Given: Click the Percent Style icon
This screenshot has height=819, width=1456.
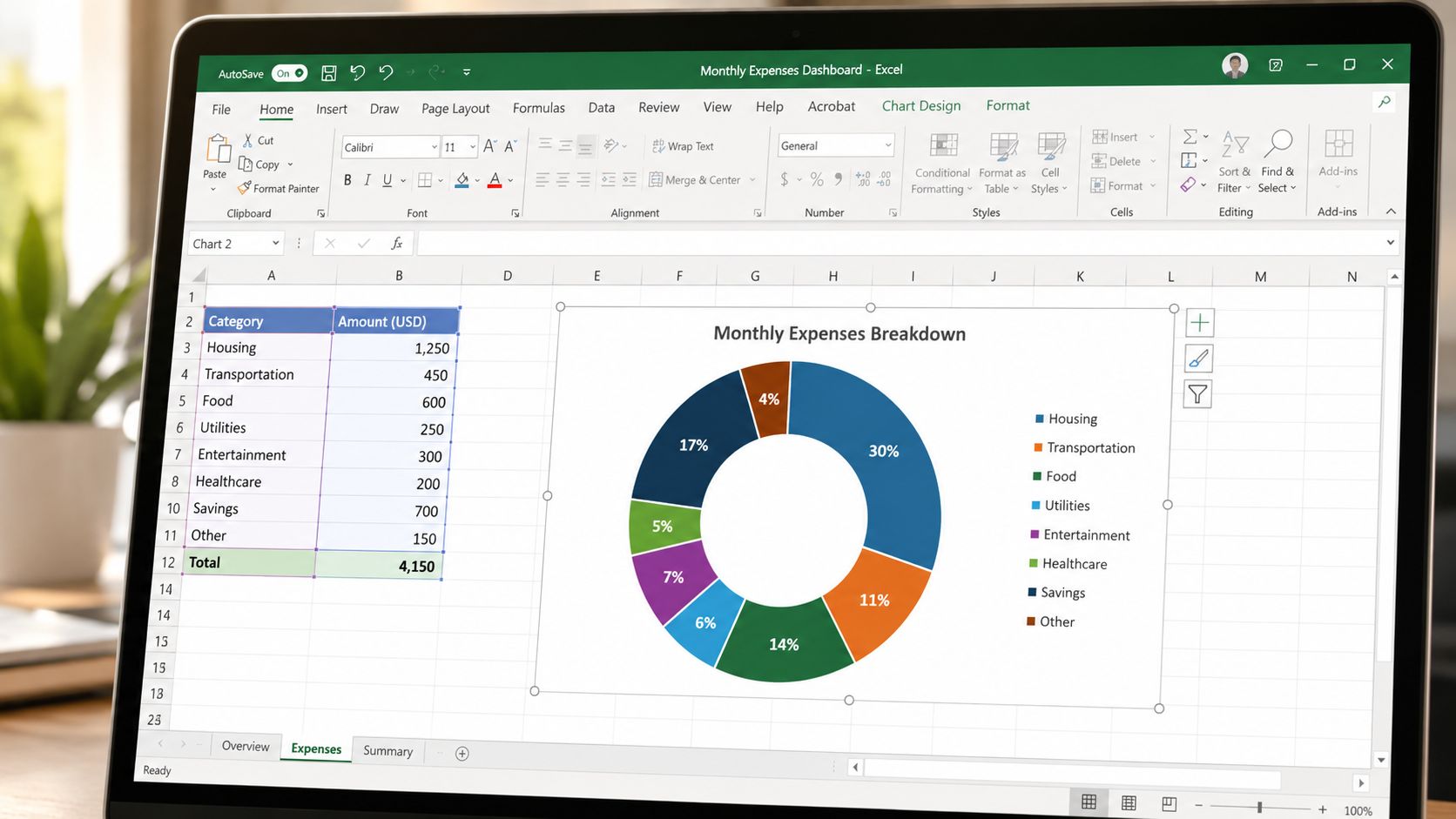Looking at the screenshot, I should coord(817,178).
